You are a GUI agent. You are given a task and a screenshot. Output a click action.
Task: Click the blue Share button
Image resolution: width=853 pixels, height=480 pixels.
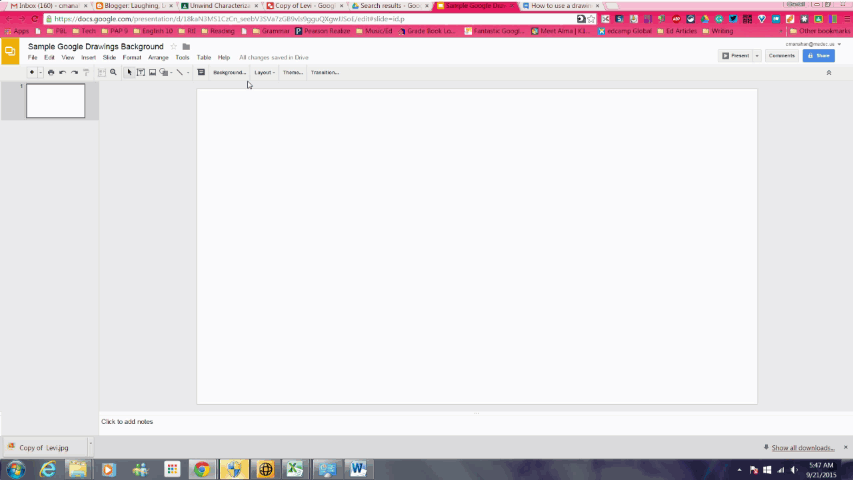click(x=819, y=56)
